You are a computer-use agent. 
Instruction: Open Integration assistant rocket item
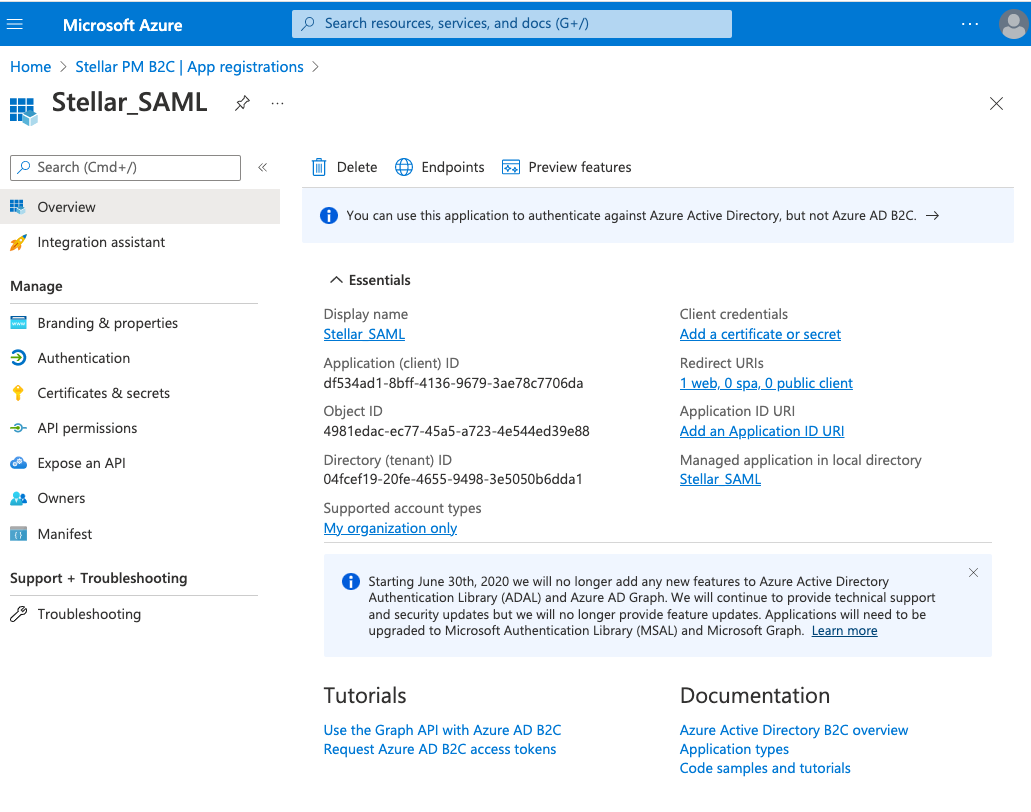[x=100, y=242]
